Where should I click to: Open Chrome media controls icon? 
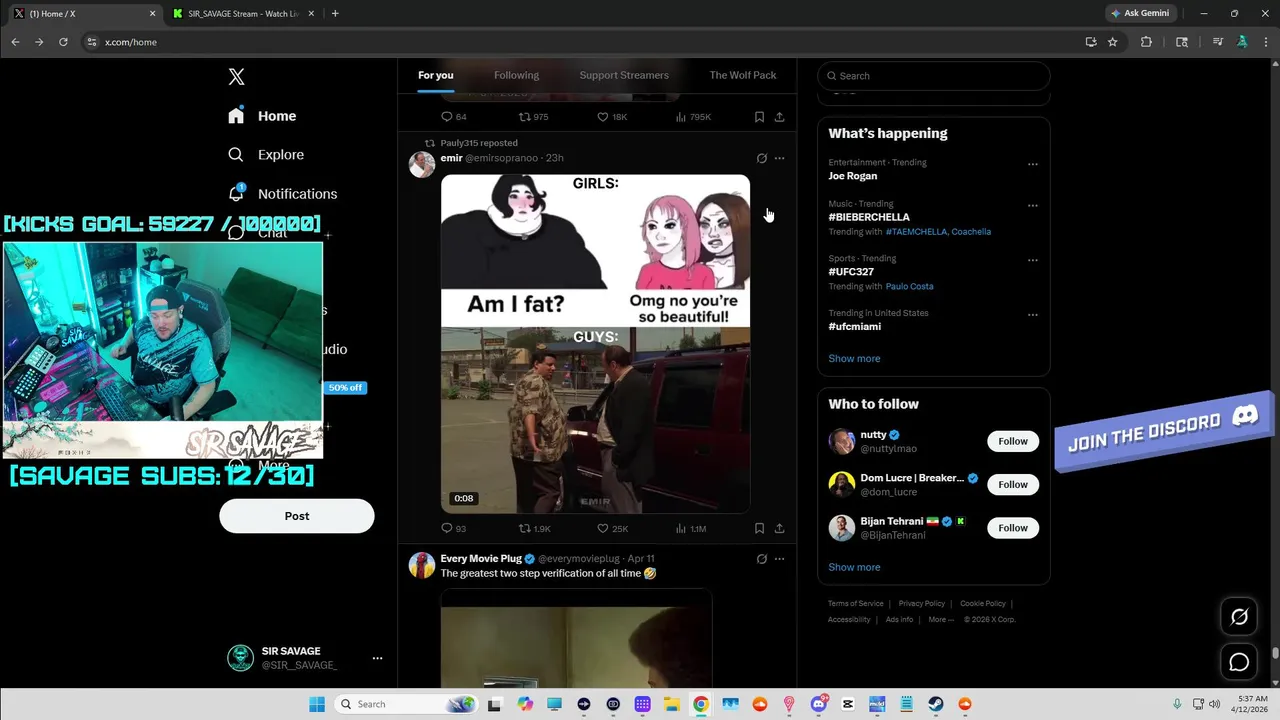[x=1217, y=42]
